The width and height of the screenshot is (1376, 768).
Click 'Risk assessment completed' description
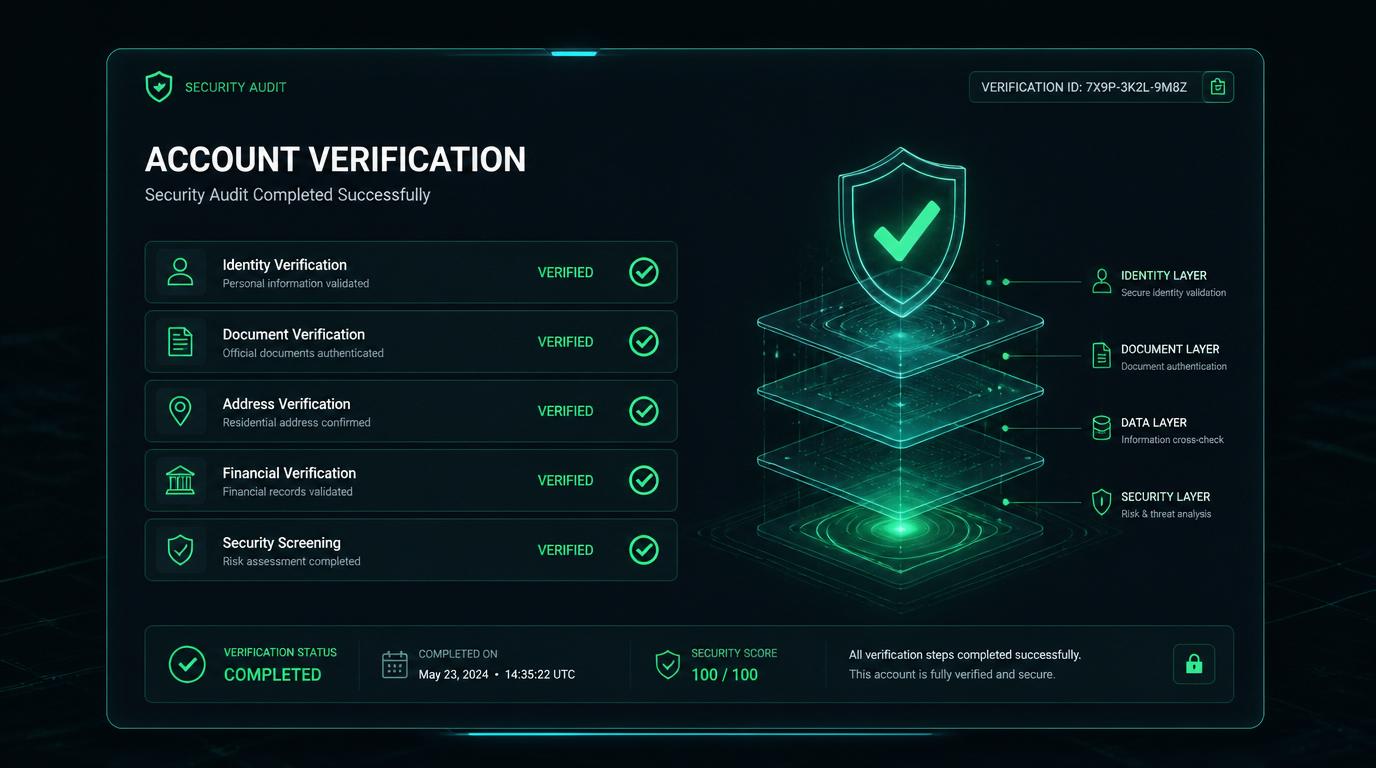coord(292,562)
